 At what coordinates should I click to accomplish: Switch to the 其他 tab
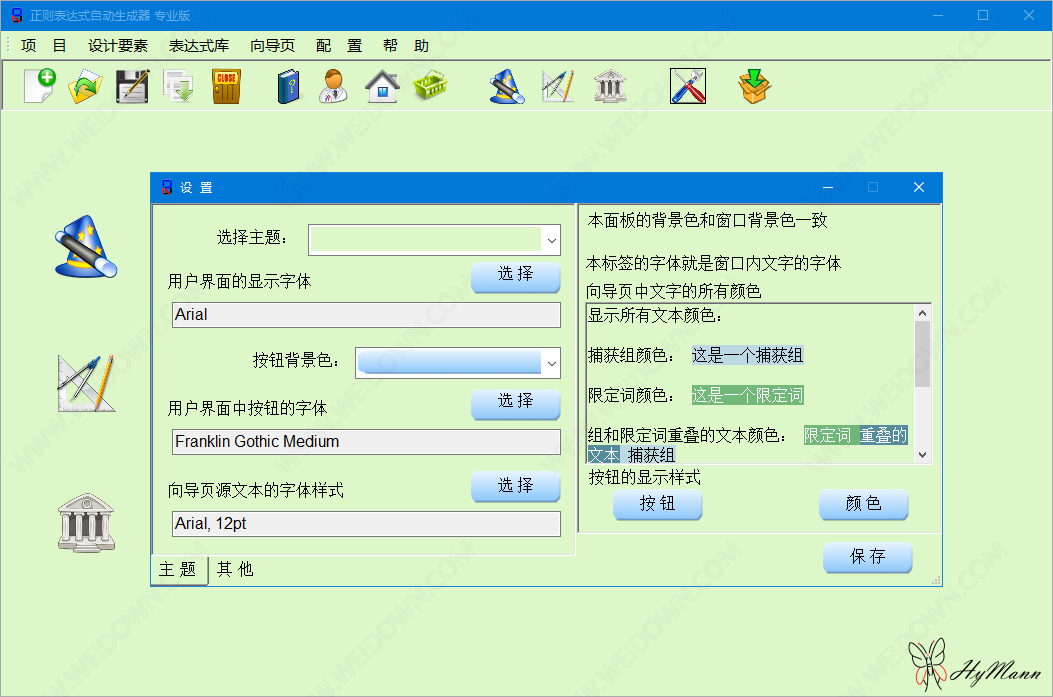coord(235,569)
